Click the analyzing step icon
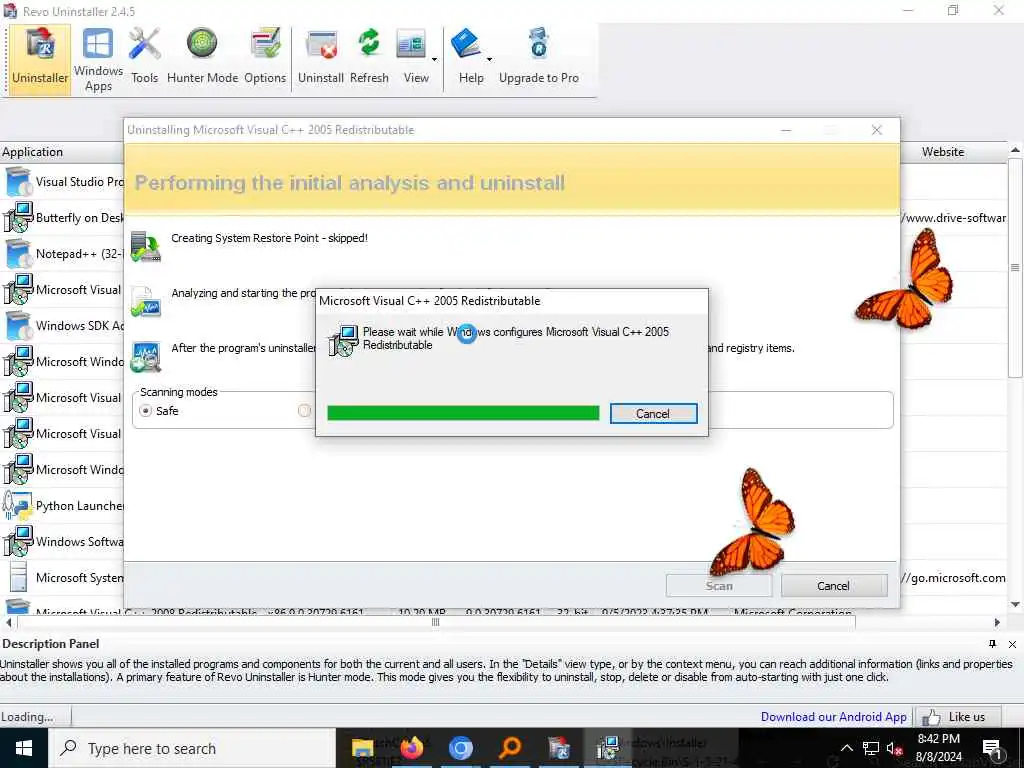This screenshot has width=1024, height=768. coord(145,301)
